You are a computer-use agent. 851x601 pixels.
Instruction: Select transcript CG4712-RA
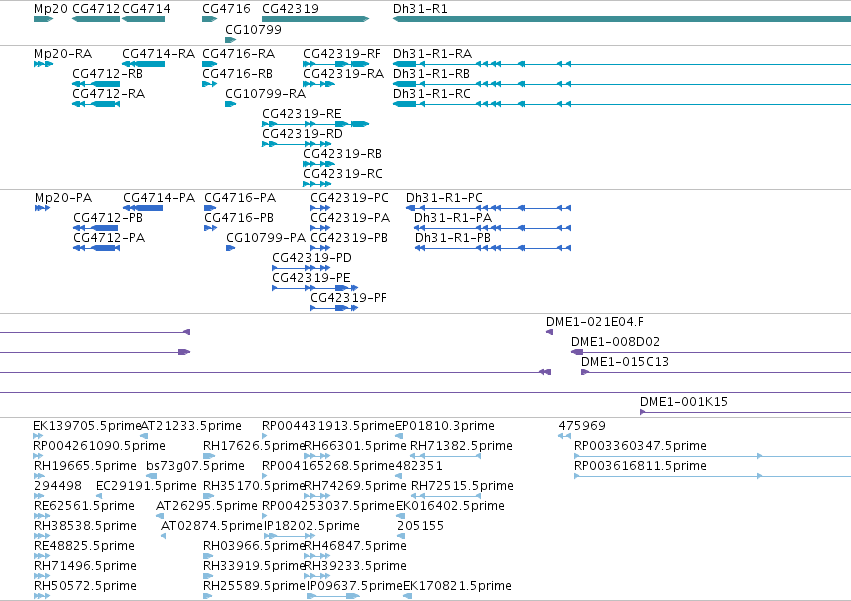(109, 94)
